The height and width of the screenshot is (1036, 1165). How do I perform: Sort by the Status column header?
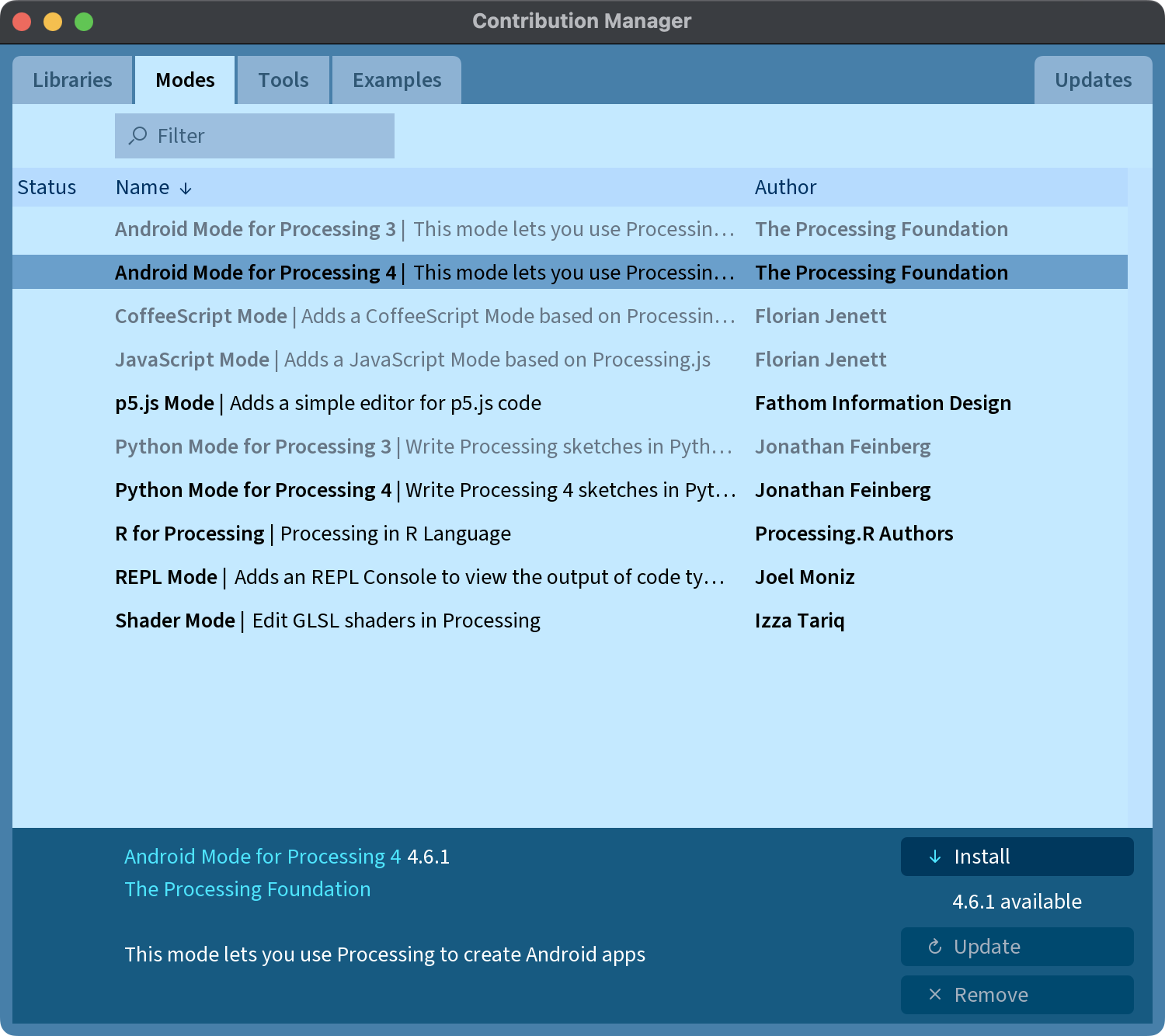pyautogui.click(x=47, y=187)
